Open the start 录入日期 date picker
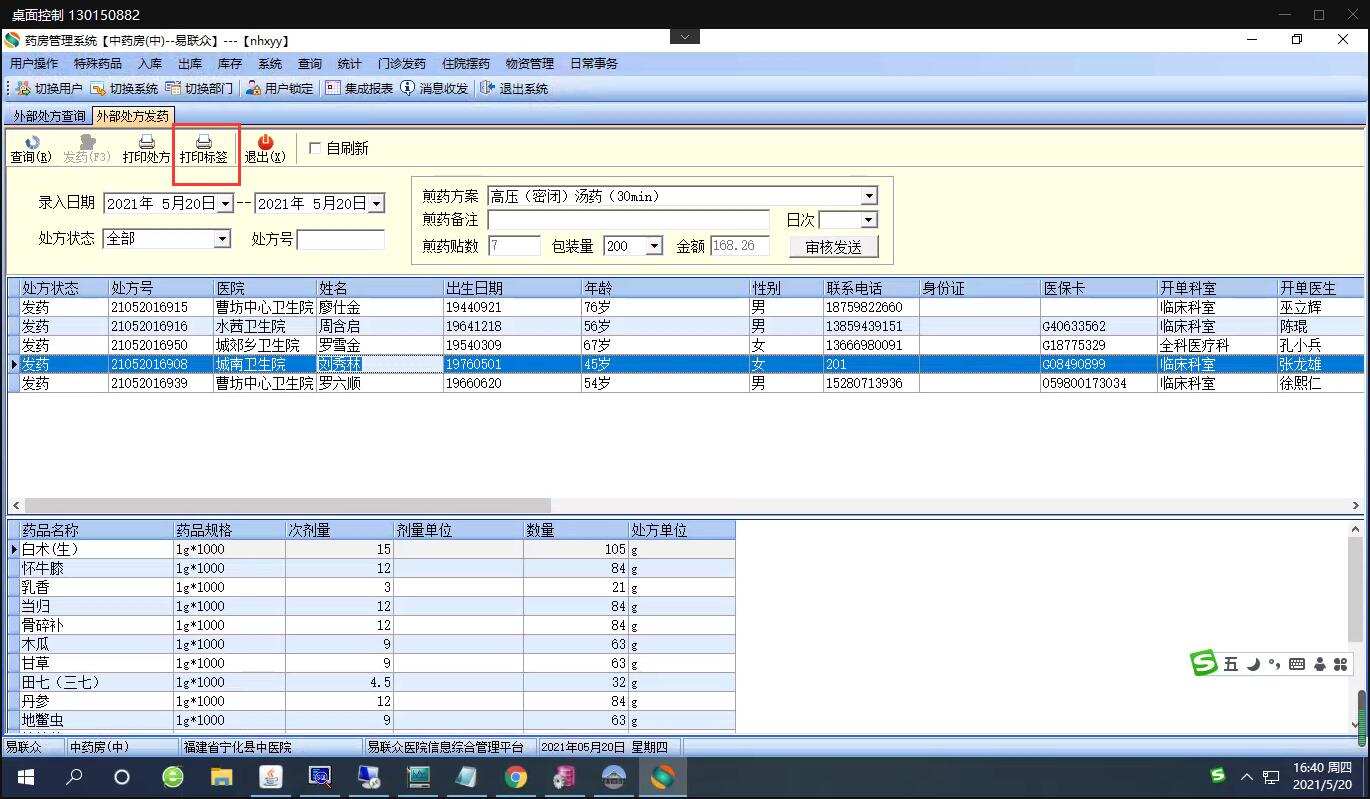The width and height of the screenshot is (1370, 799). point(225,203)
